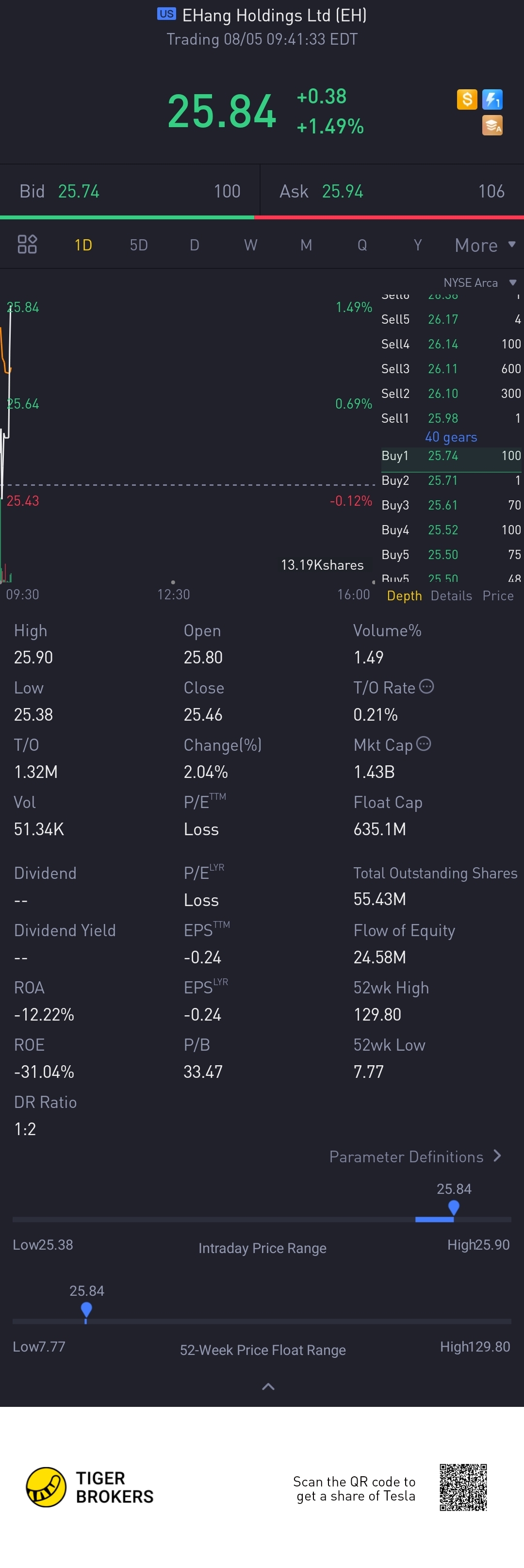Select the Depth tab

404,596
